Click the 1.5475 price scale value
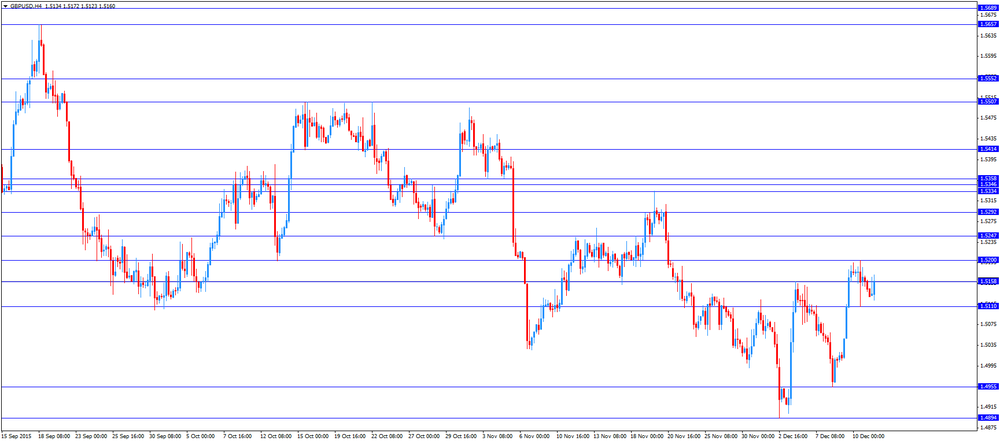This screenshot has width=1000, height=441. 989,117
